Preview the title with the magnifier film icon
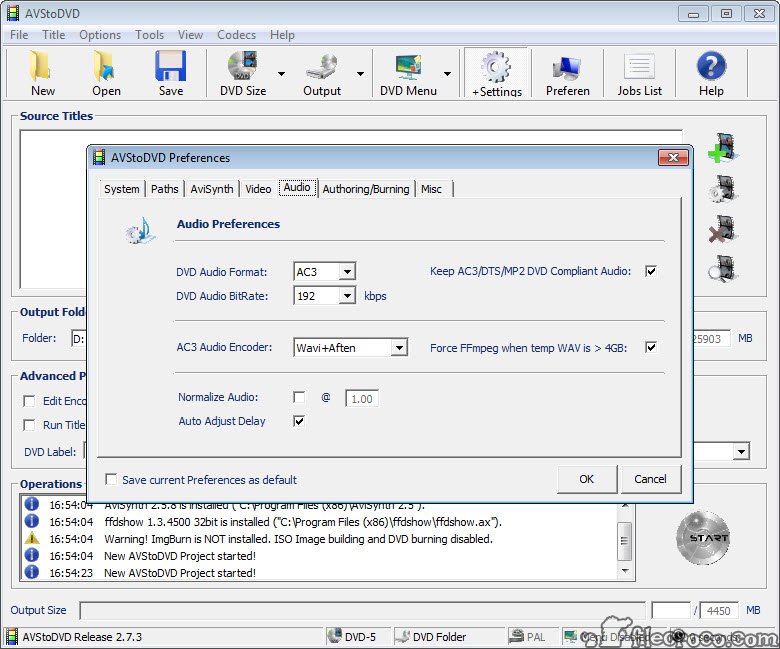 coord(723,268)
